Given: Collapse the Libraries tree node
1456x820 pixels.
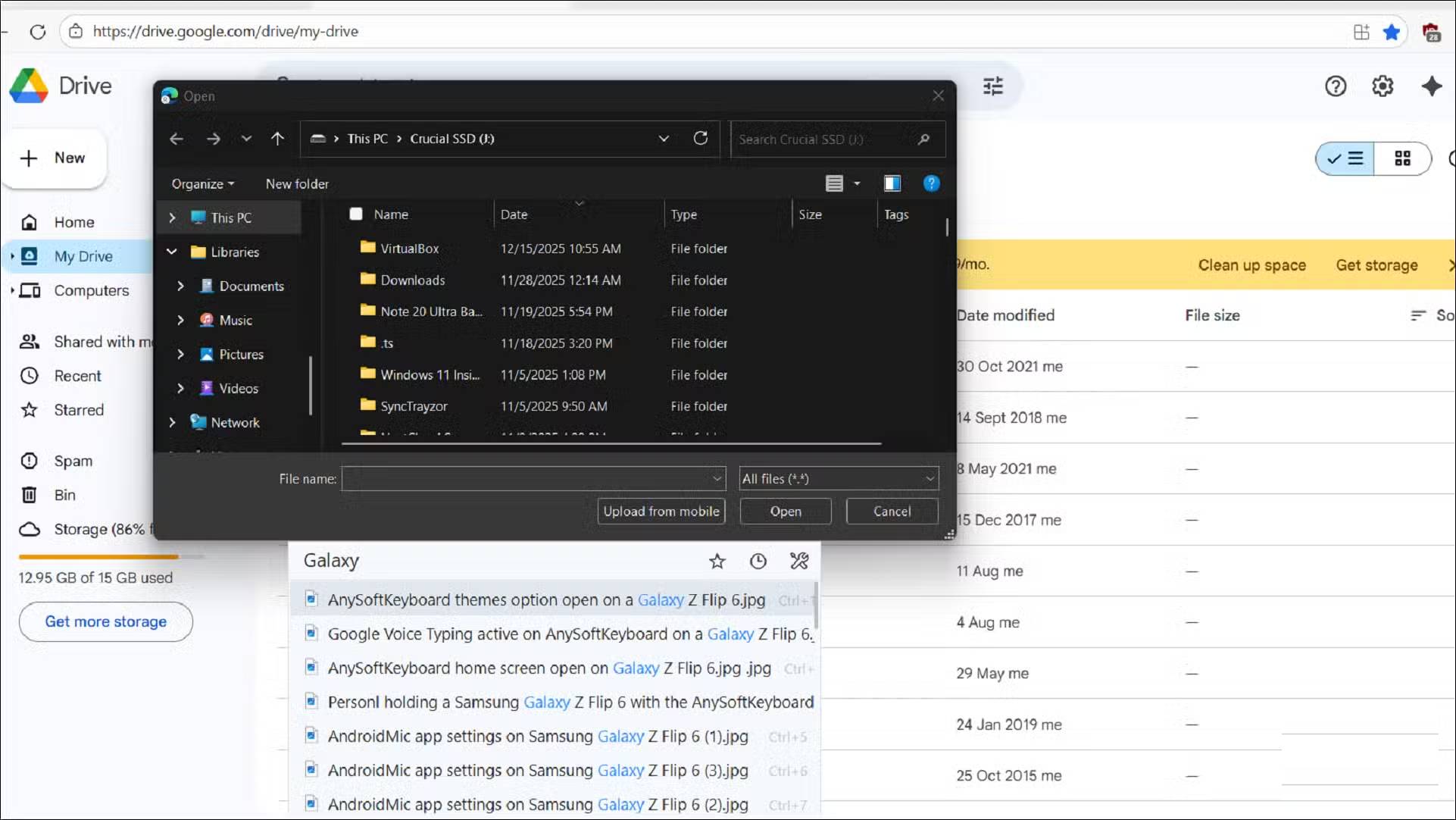Looking at the screenshot, I should (172, 252).
